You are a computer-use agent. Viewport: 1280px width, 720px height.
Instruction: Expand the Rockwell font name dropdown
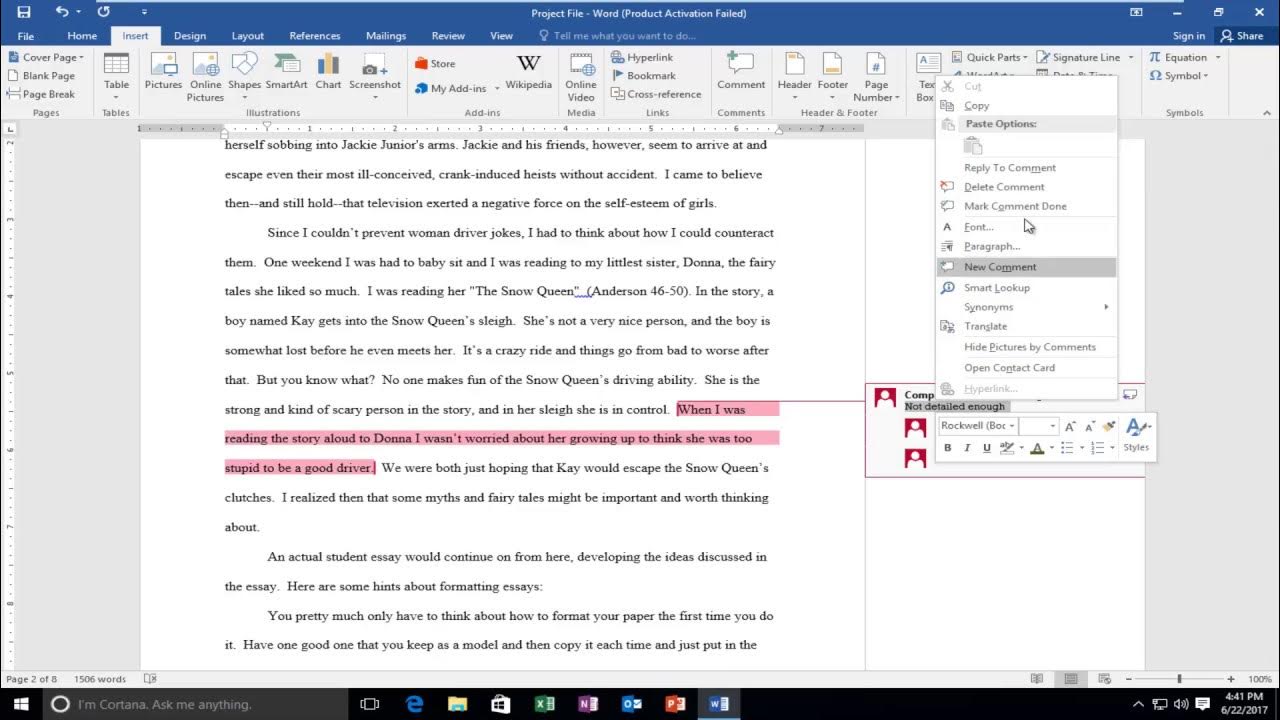coord(1012,426)
